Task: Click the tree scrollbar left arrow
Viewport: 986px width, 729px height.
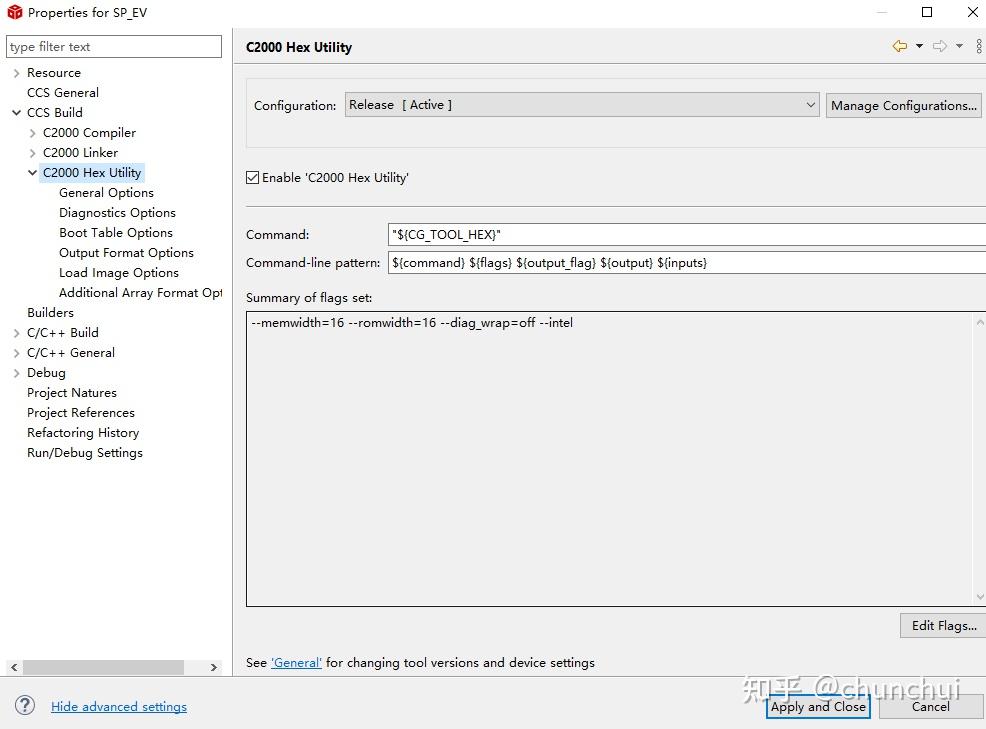Action: [14, 667]
